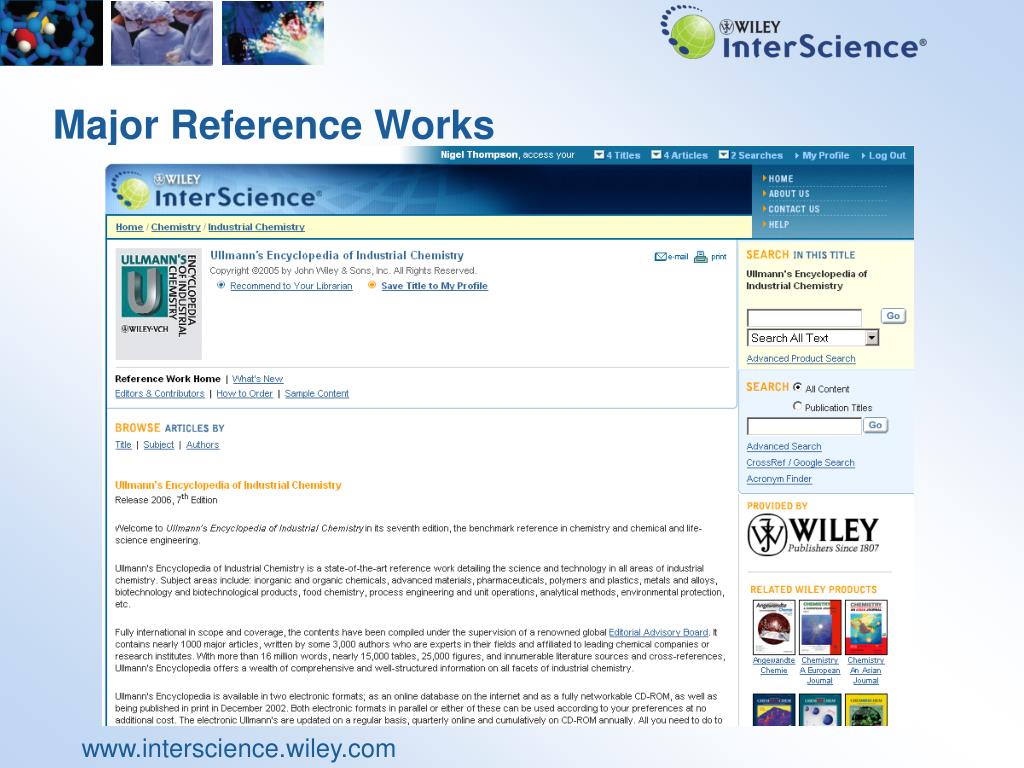1024x768 pixels.
Task: Open Acronym Finder link
Action: point(779,479)
